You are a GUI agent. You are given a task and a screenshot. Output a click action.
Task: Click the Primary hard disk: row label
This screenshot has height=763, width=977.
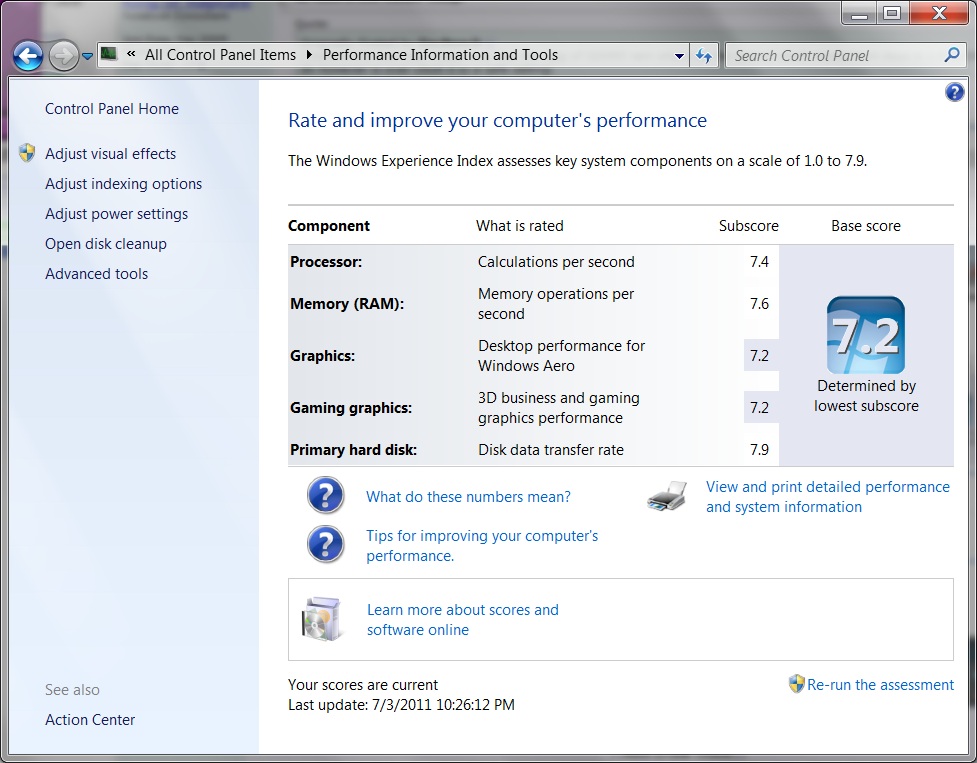coord(353,450)
